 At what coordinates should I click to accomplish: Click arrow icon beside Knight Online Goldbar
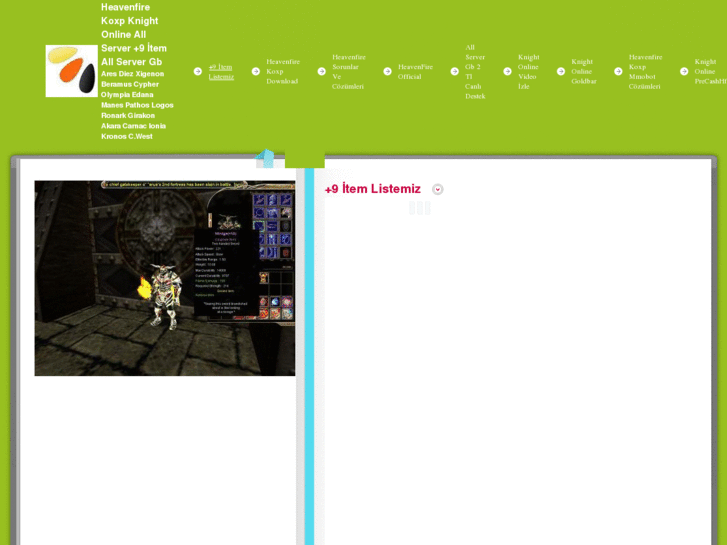[561, 71]
